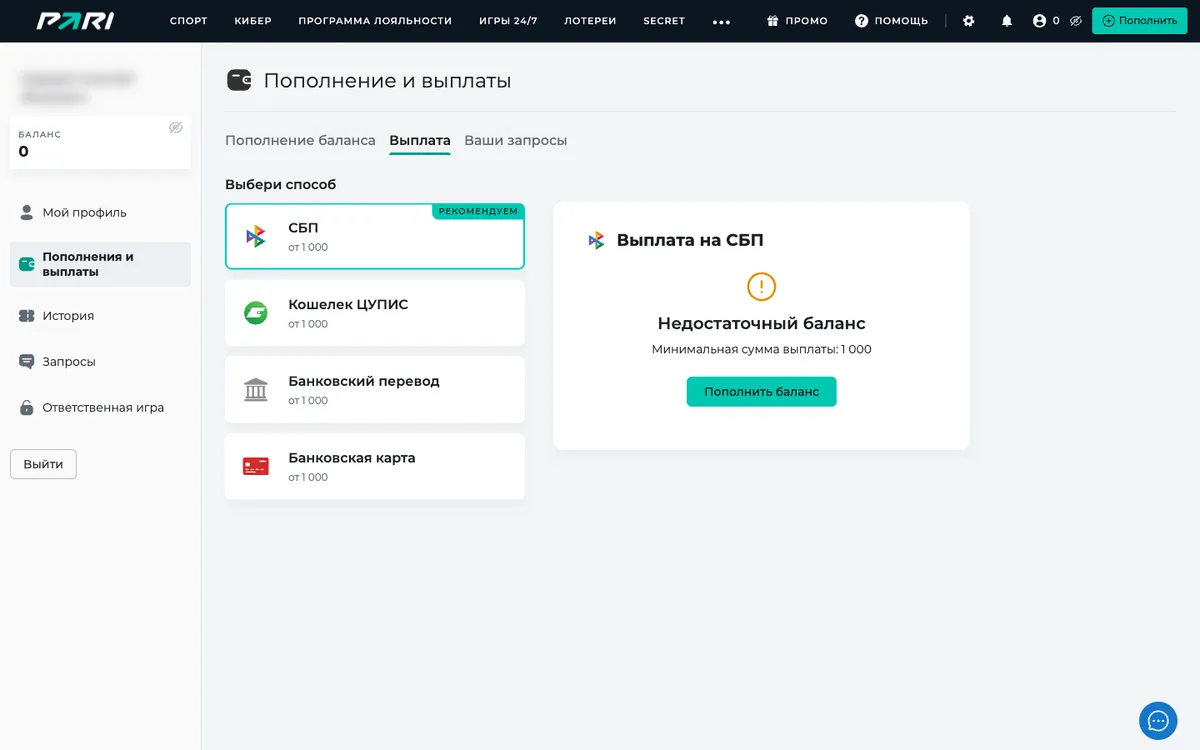
Task: Click wallet icon beside page title
Action: 239,81
